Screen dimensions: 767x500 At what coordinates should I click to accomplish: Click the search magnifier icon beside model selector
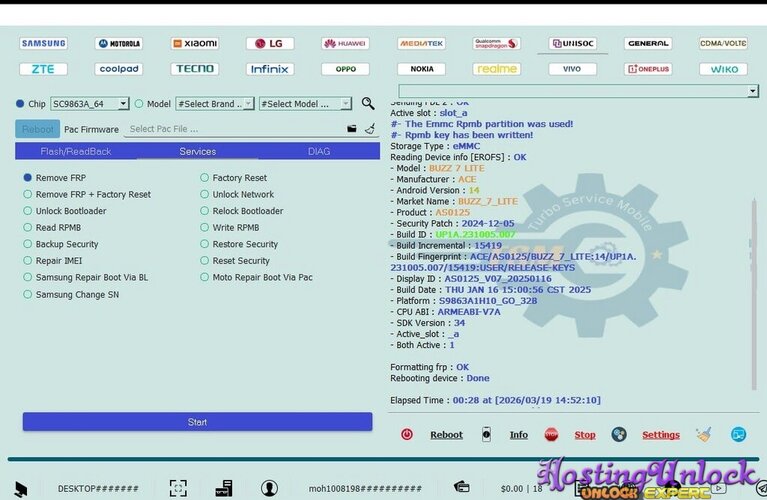pyautogui.click(x=368, y=104)
